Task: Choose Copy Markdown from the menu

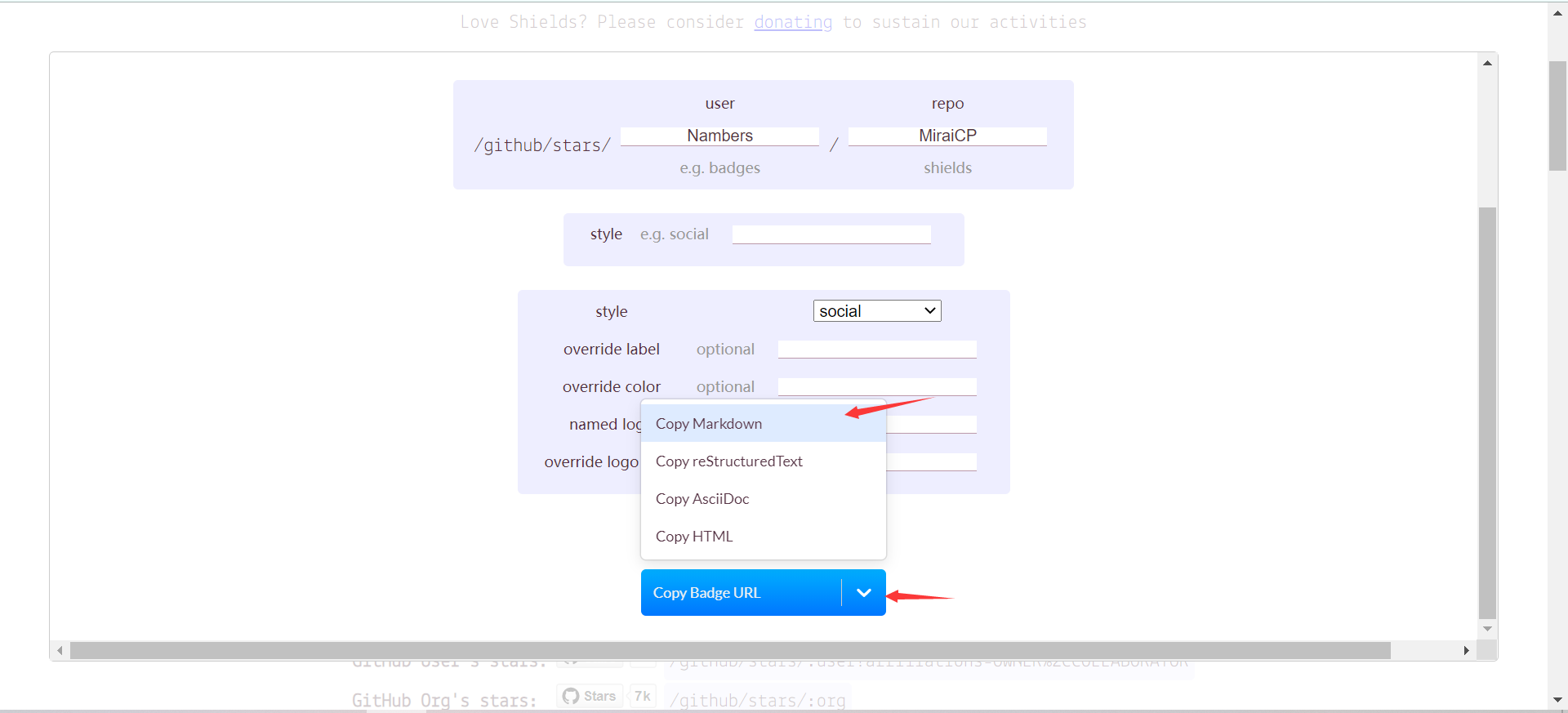Action: 764,424
